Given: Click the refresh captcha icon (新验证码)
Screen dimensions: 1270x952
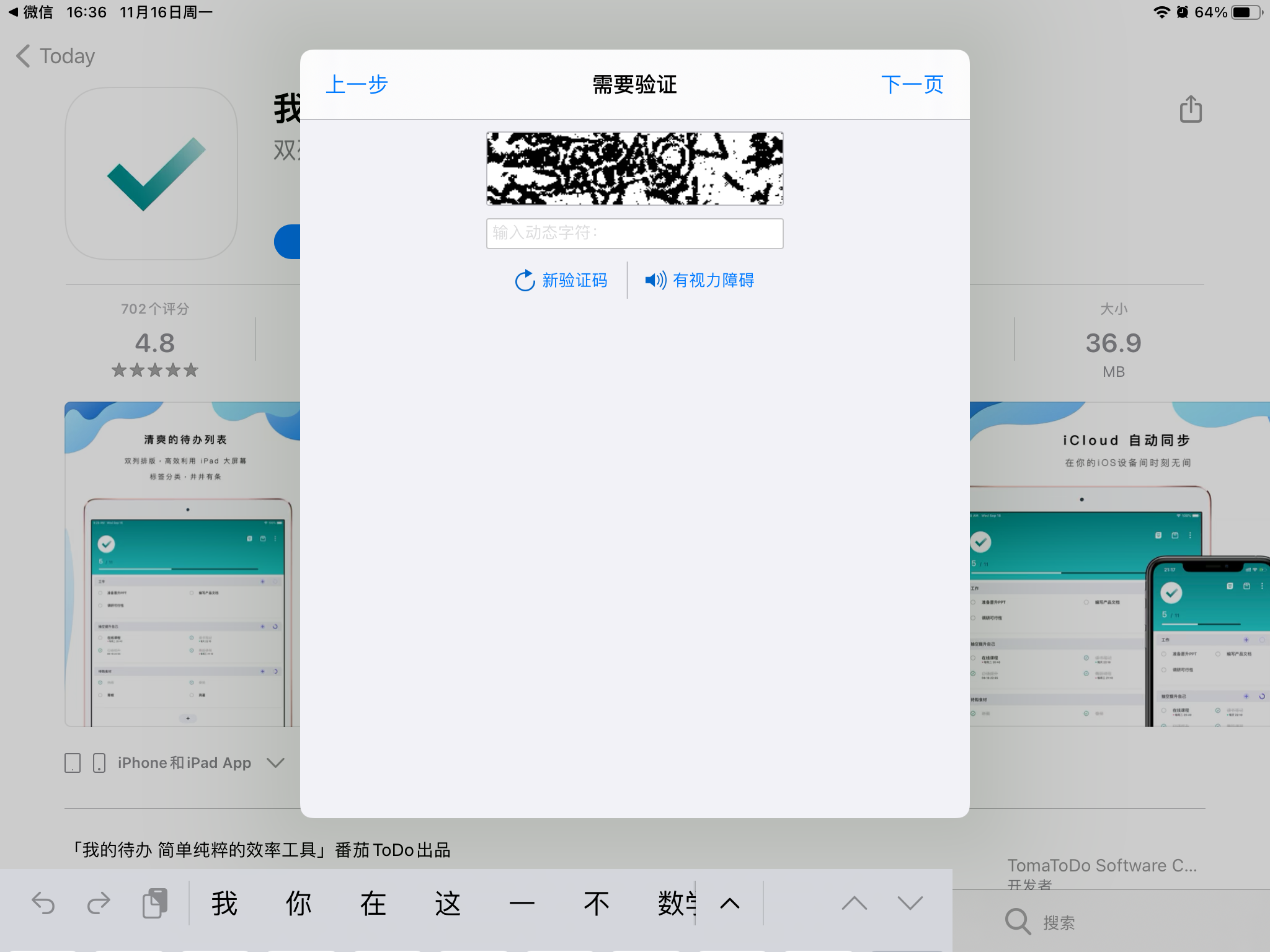Looking at the screenshot, I should [525, 280].
